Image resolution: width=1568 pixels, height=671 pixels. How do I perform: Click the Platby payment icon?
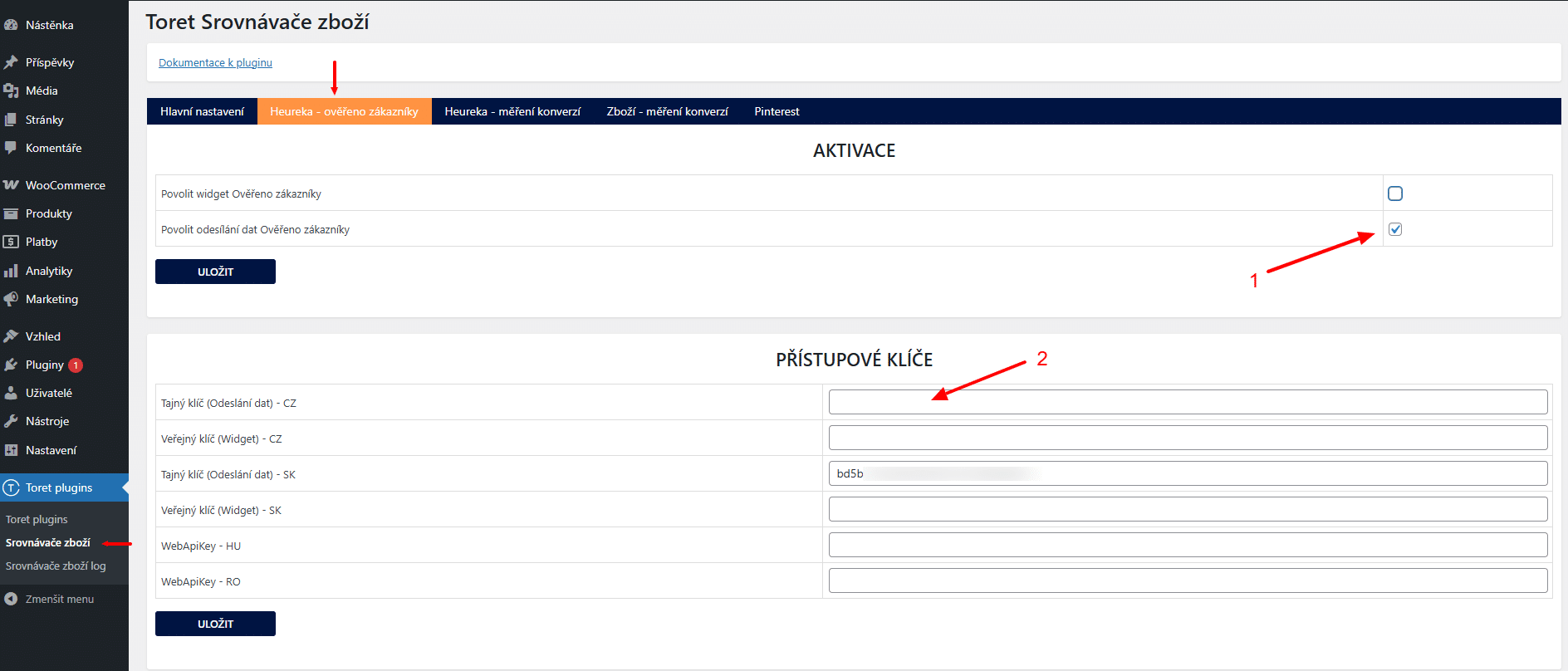pos(11,242)
